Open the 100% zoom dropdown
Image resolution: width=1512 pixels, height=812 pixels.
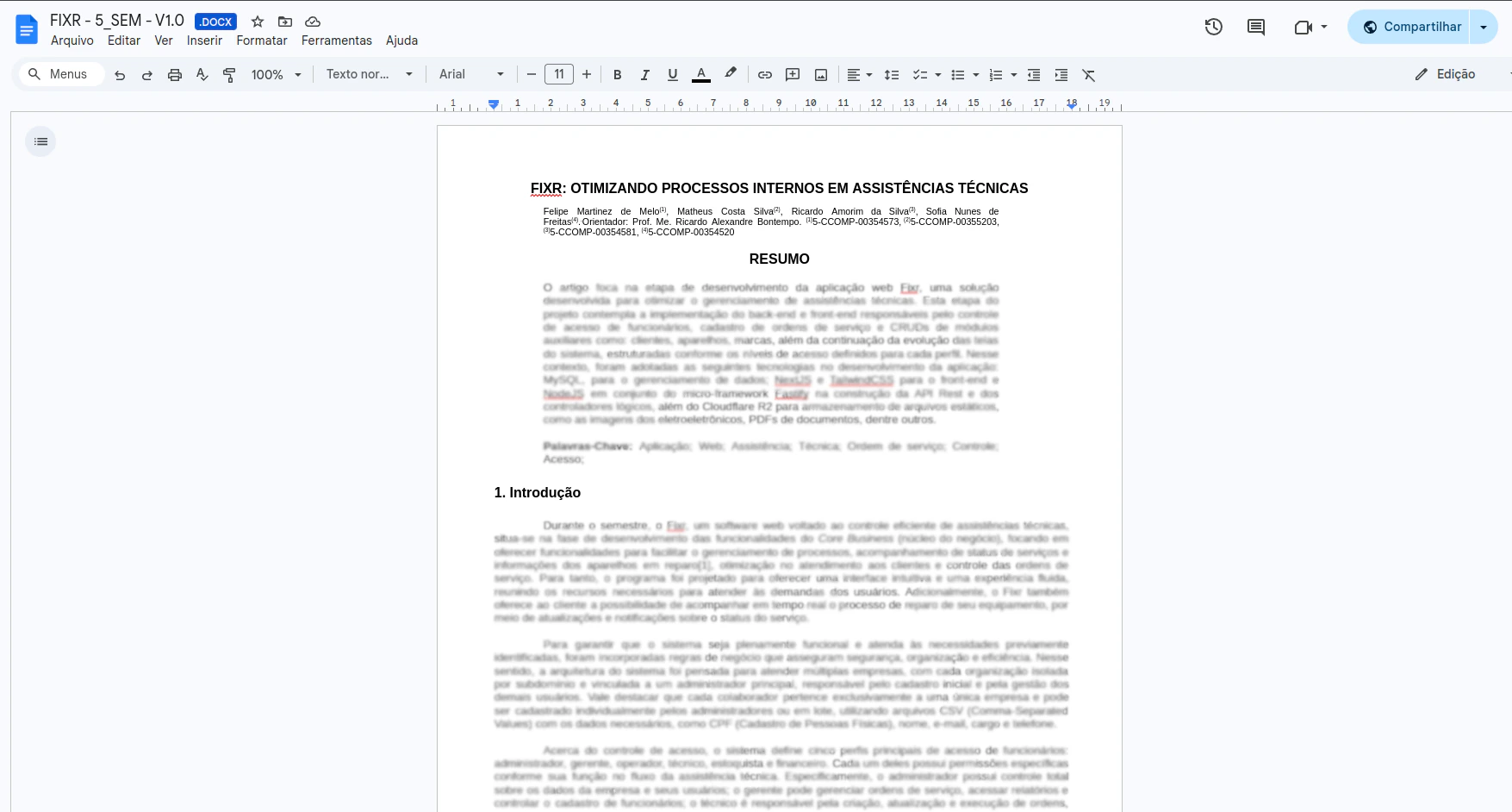(x=276, y=75)
